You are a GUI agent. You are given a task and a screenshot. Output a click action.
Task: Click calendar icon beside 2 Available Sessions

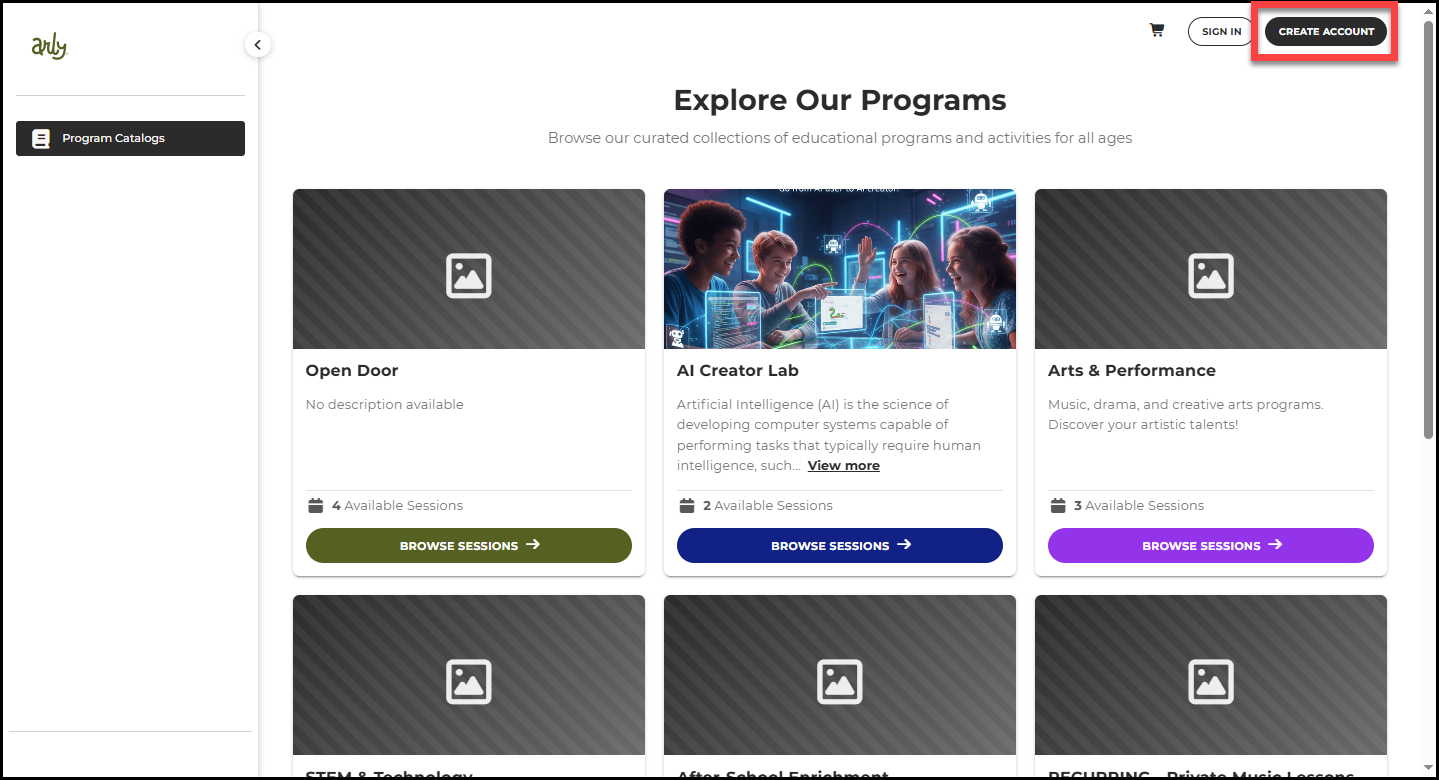687,505
